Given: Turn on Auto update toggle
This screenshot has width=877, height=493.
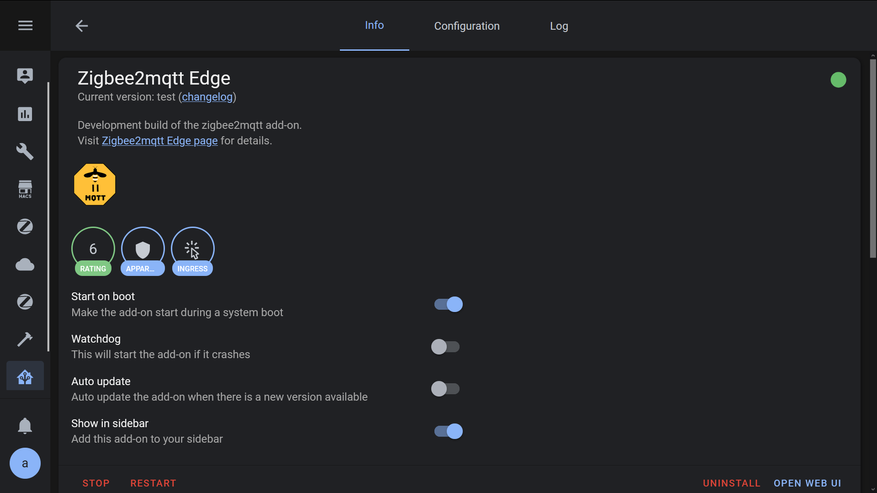Looking at the screenshot, I should pyautogui.click(x=445, y=389).
